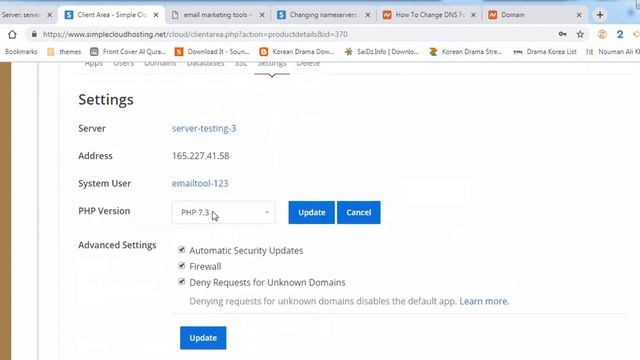Open the browser home page icon
Screen dimensions: 640x360
[12, 34]
